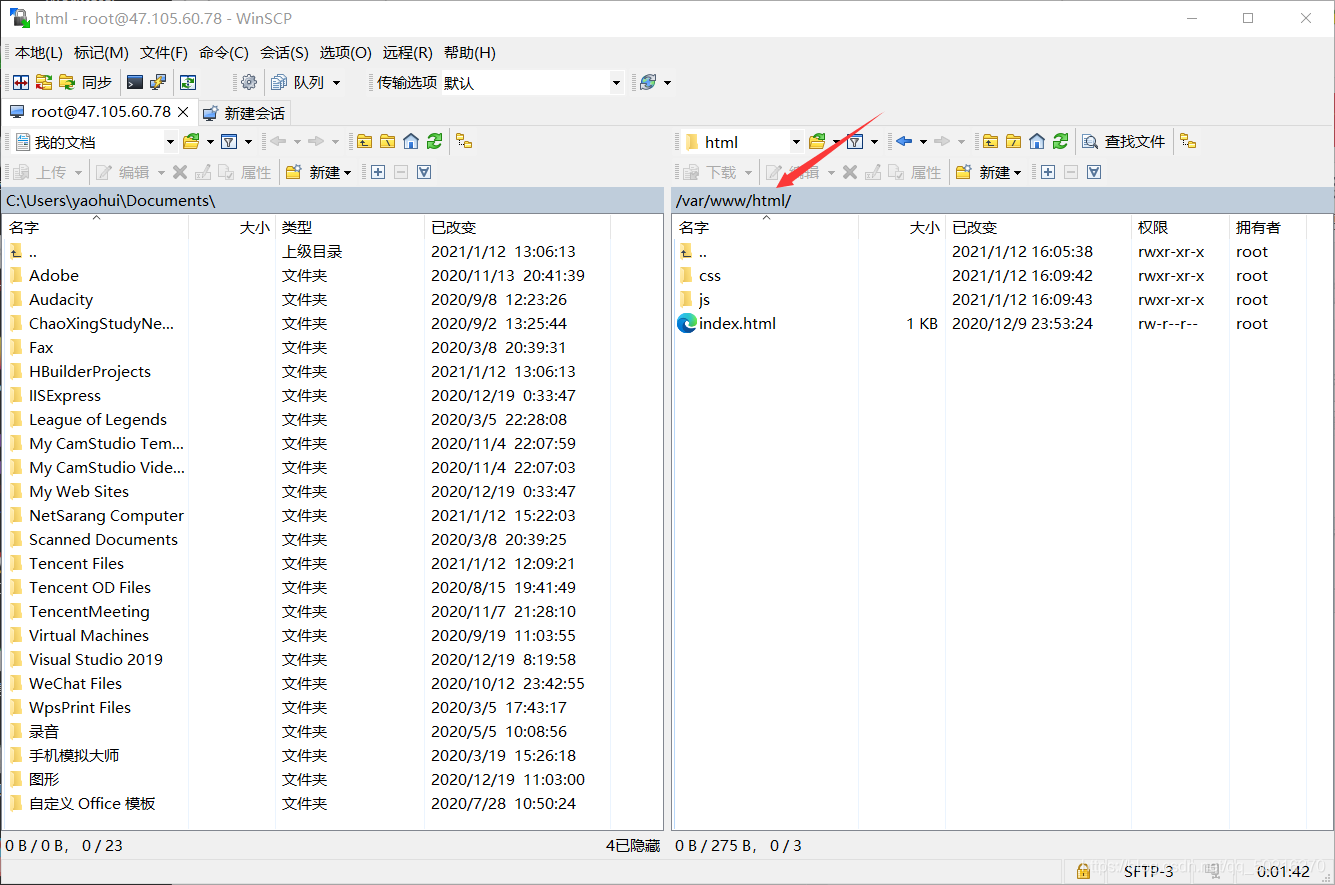Open the terminal console icon

tap(134, 83)
